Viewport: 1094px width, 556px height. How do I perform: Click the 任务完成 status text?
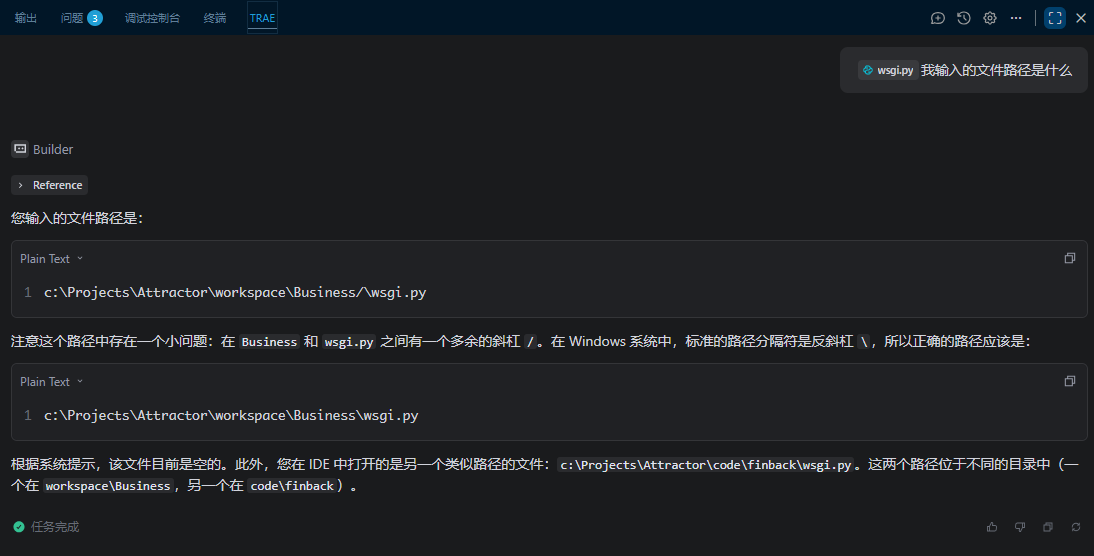coord(55,527)
